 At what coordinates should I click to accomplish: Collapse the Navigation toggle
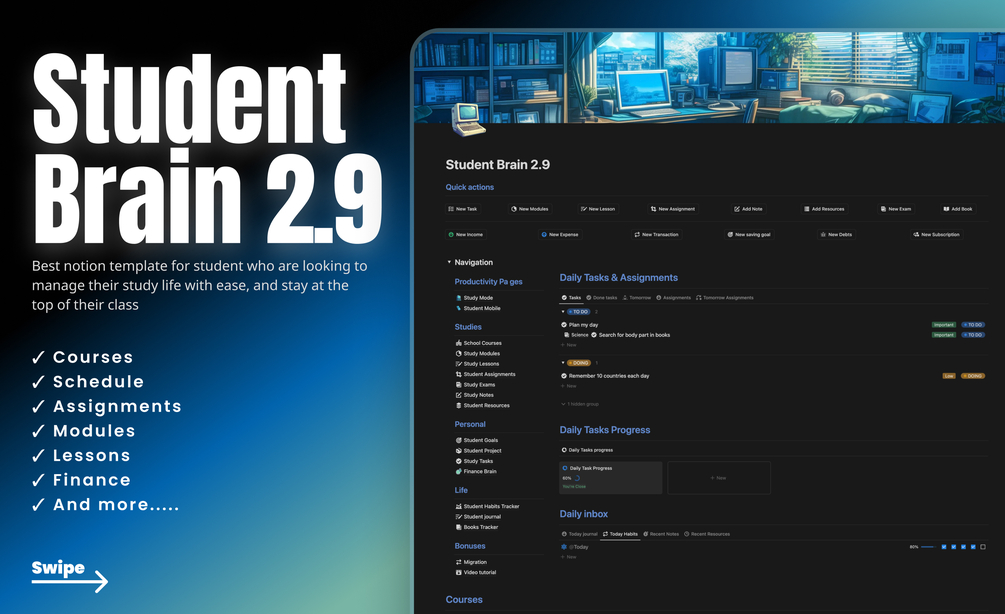click(x=449, y=262)
